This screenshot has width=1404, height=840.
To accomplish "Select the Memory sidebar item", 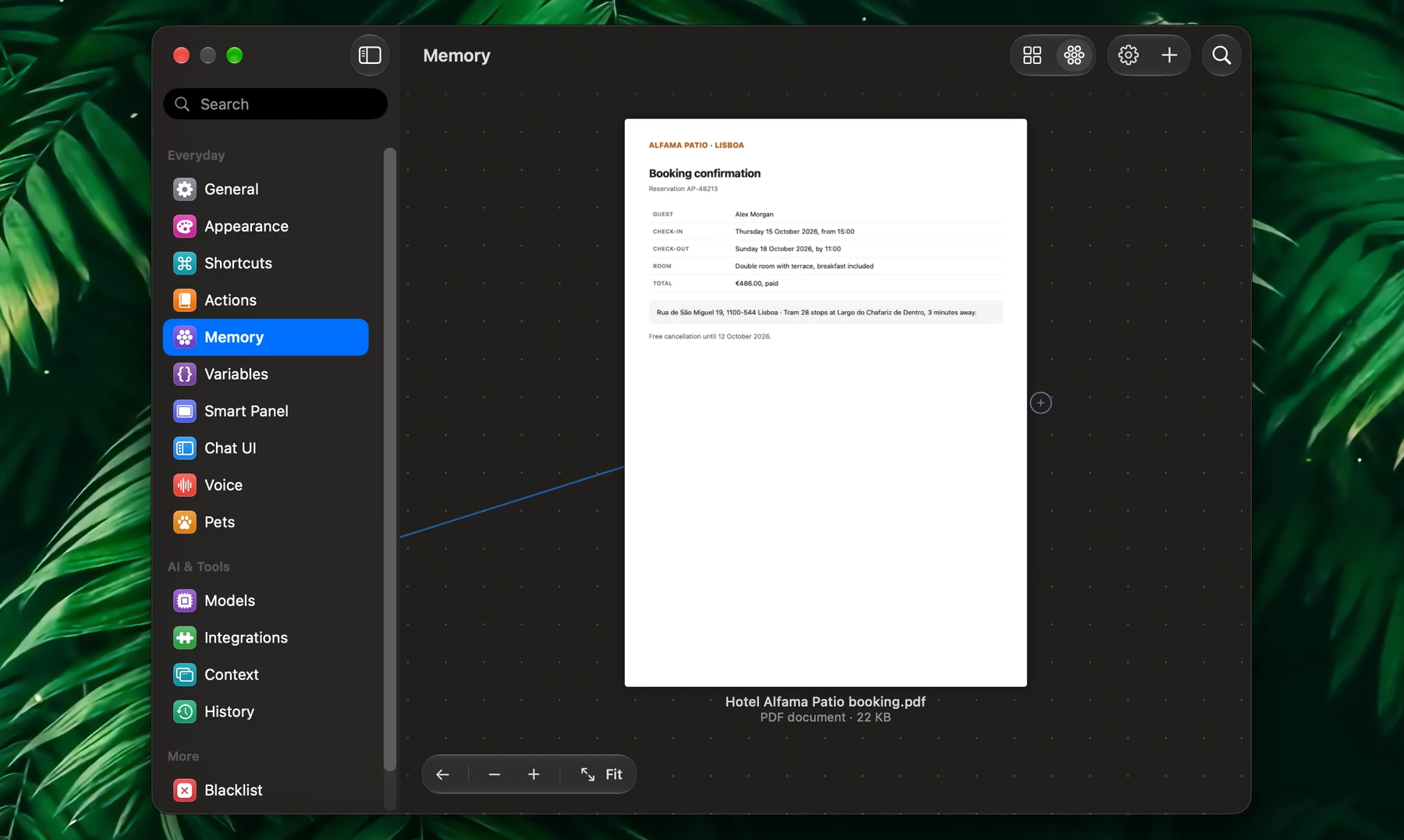I will pyautogui.click(x=266, y=337).
